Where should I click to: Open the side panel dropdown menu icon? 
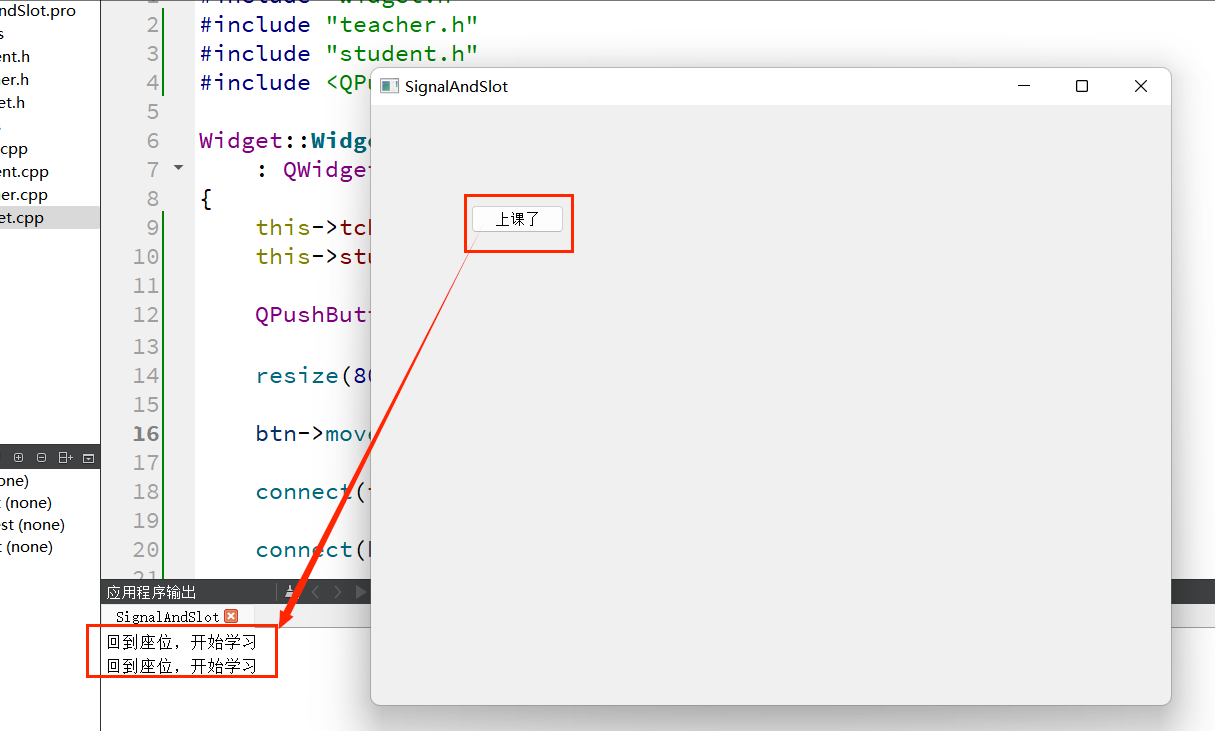coord(88,458)
